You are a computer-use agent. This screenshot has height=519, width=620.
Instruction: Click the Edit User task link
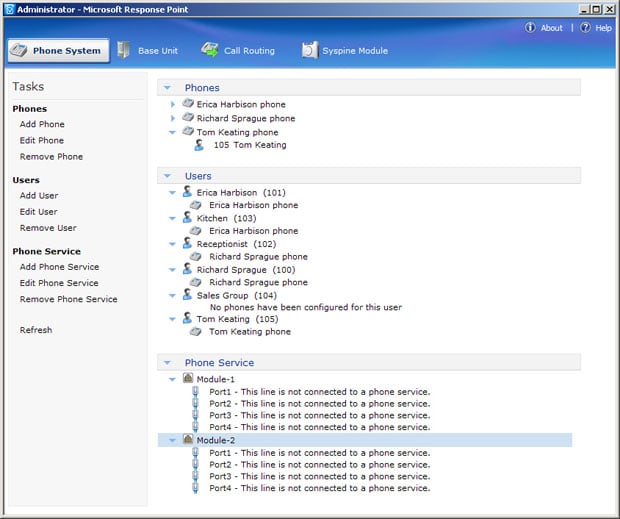[39, 212]
